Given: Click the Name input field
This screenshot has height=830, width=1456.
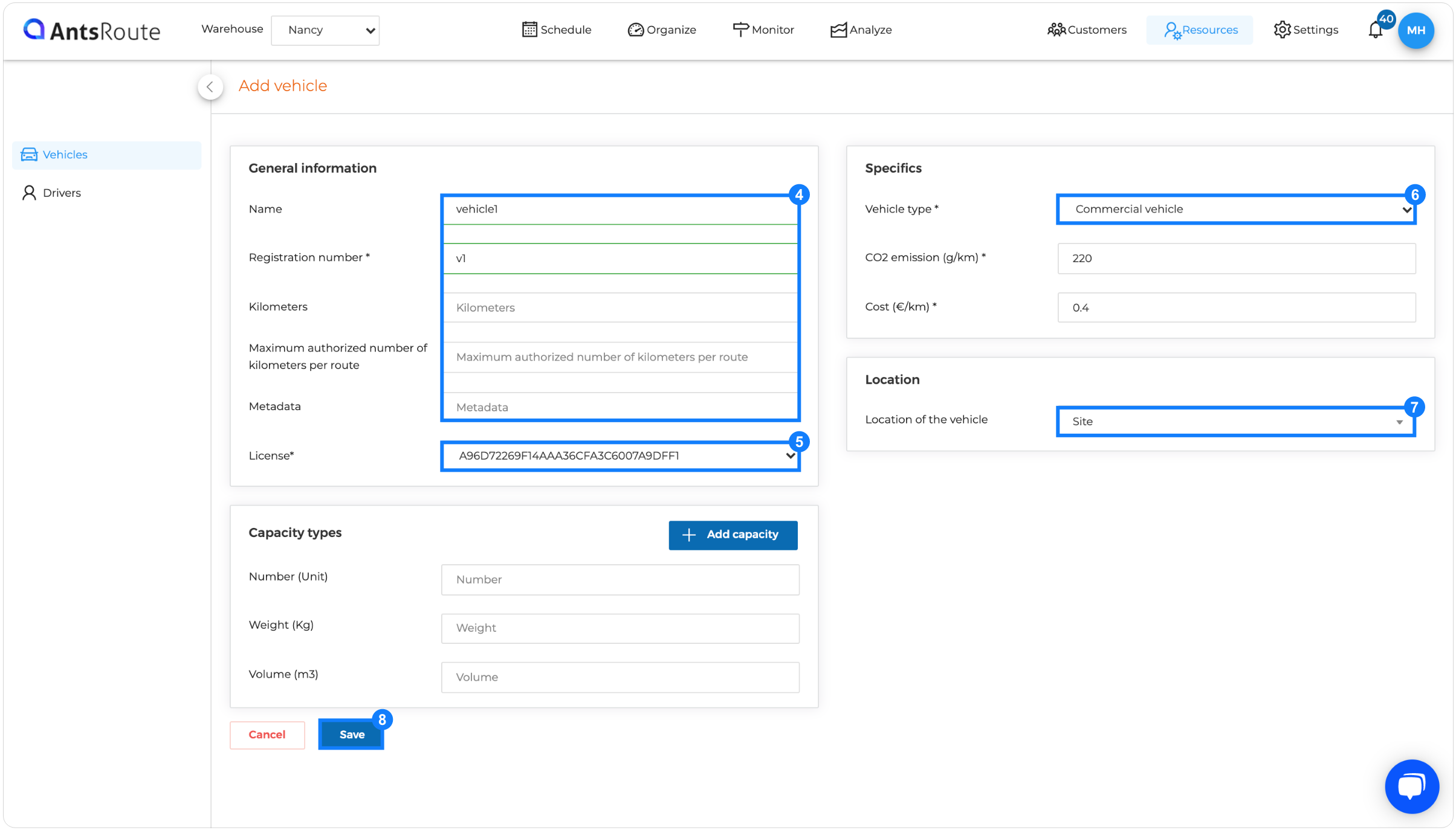Looking at the screenshot, I should click(x=620, y=210).
